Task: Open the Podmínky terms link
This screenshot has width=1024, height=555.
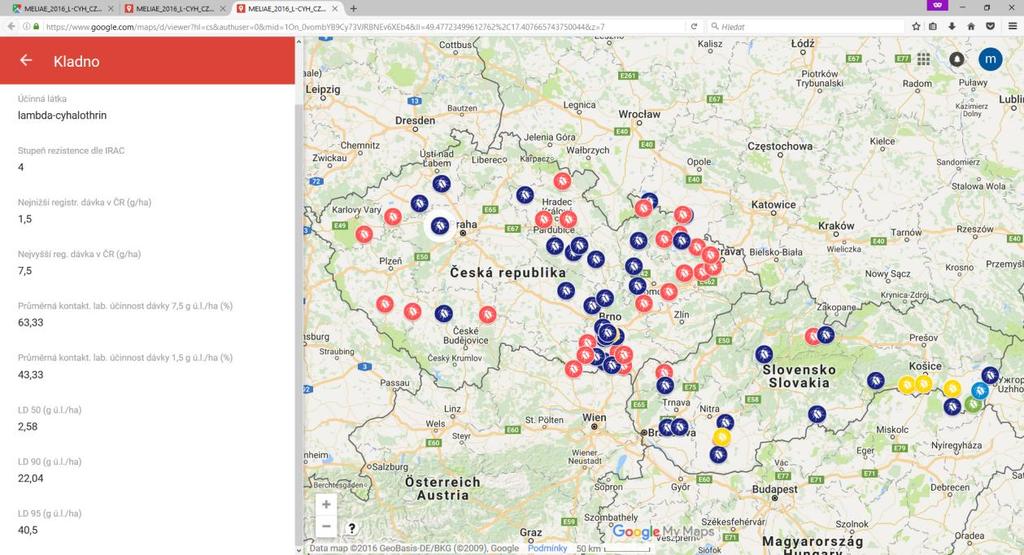Action: pos(547,548)
